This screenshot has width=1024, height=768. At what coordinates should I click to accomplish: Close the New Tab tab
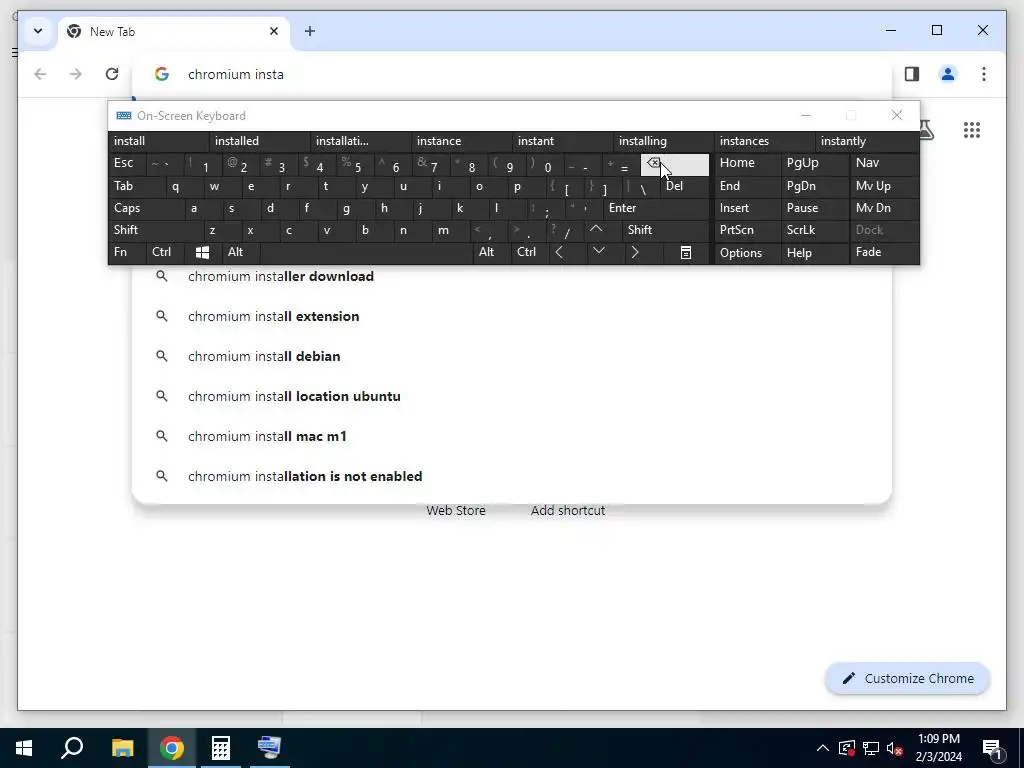point(274,31)
